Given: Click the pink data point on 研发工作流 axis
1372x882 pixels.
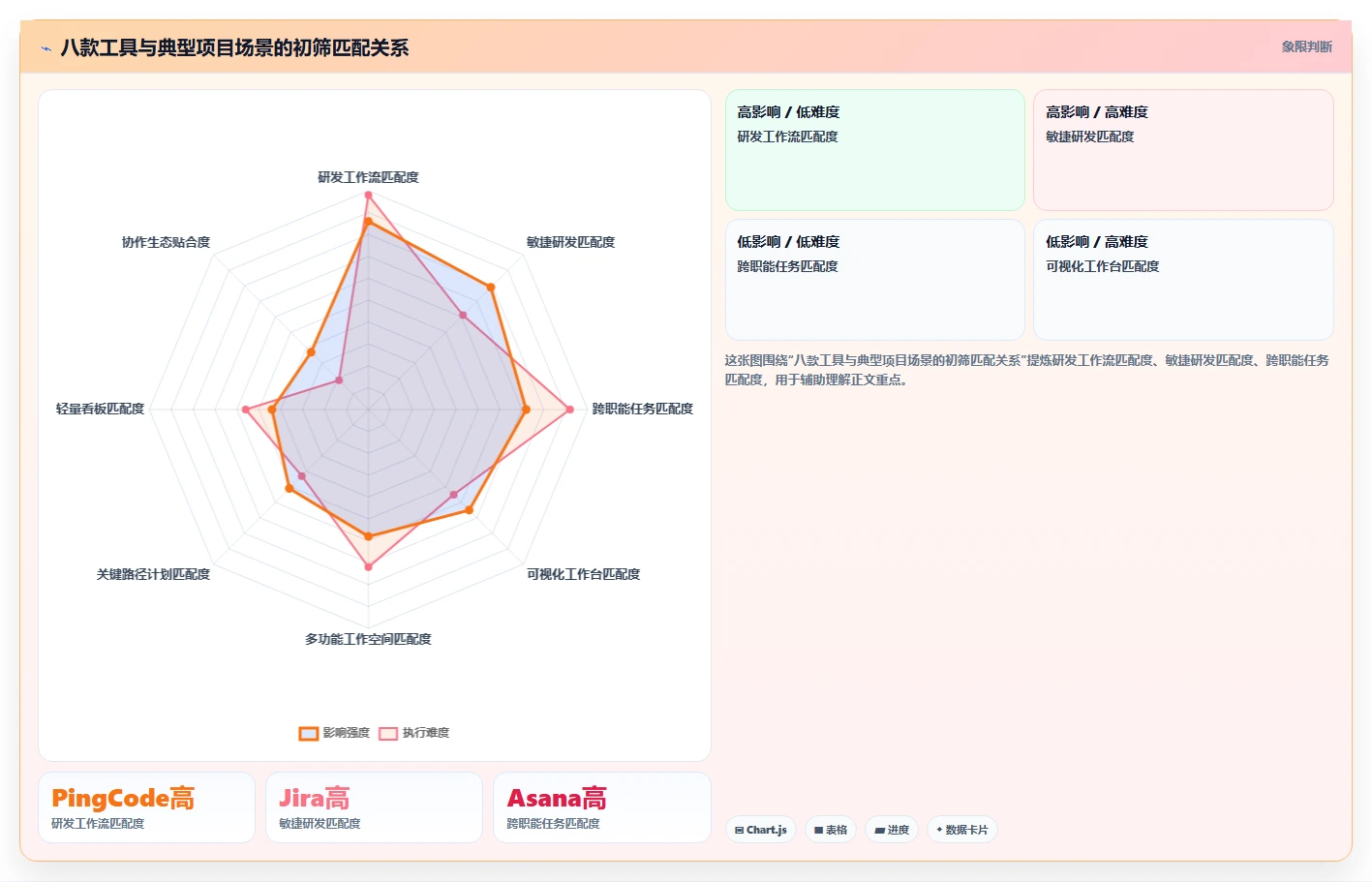Looking at the screenshot, I should 368,195.
